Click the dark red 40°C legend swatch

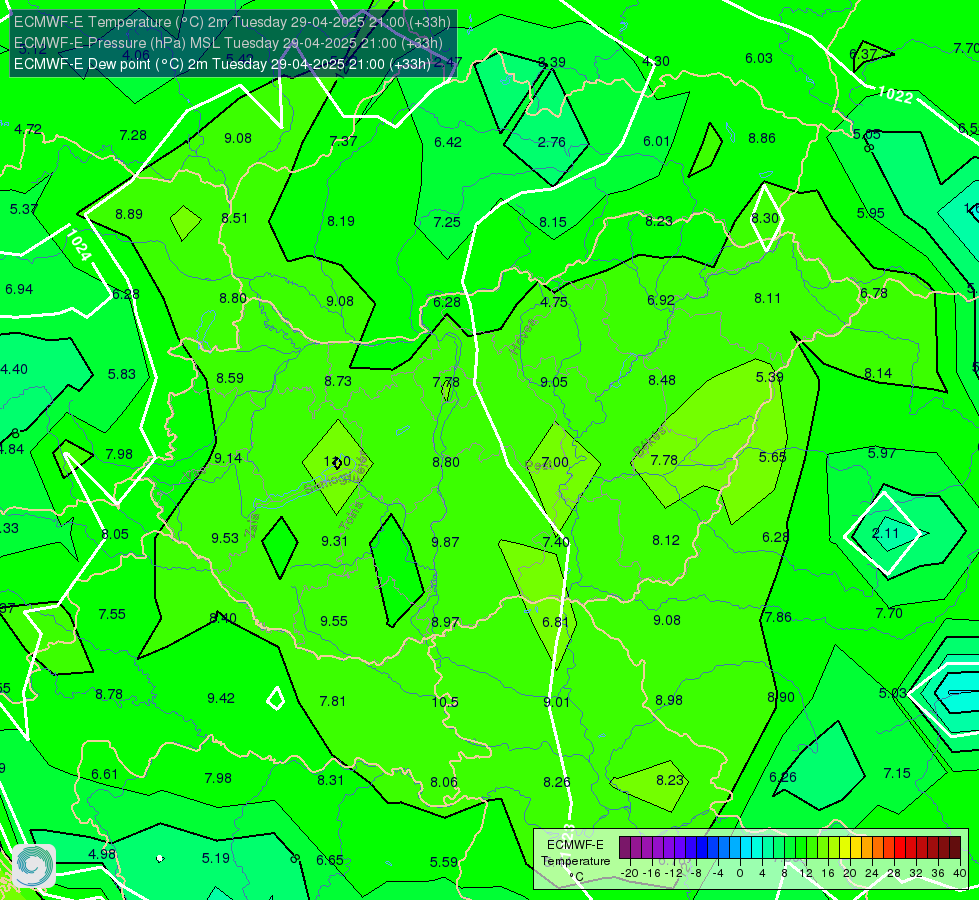(x=955, y=848)
